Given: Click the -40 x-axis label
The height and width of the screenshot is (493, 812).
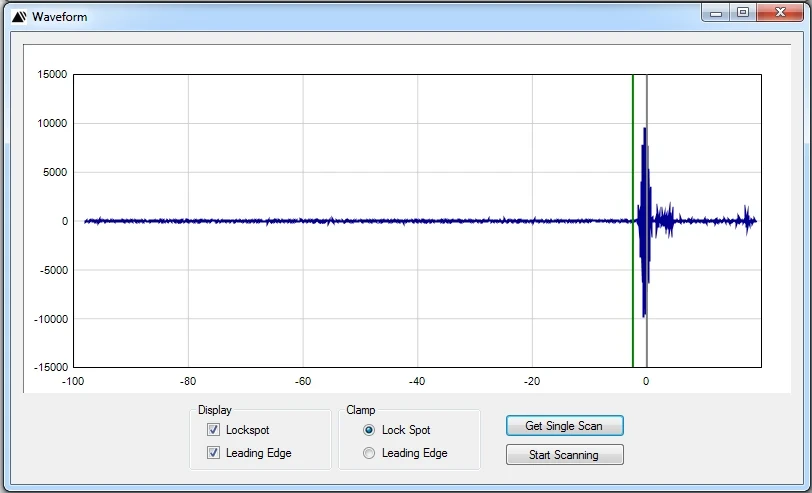Looking at the screenshot, I should click(x=417, y=381).
